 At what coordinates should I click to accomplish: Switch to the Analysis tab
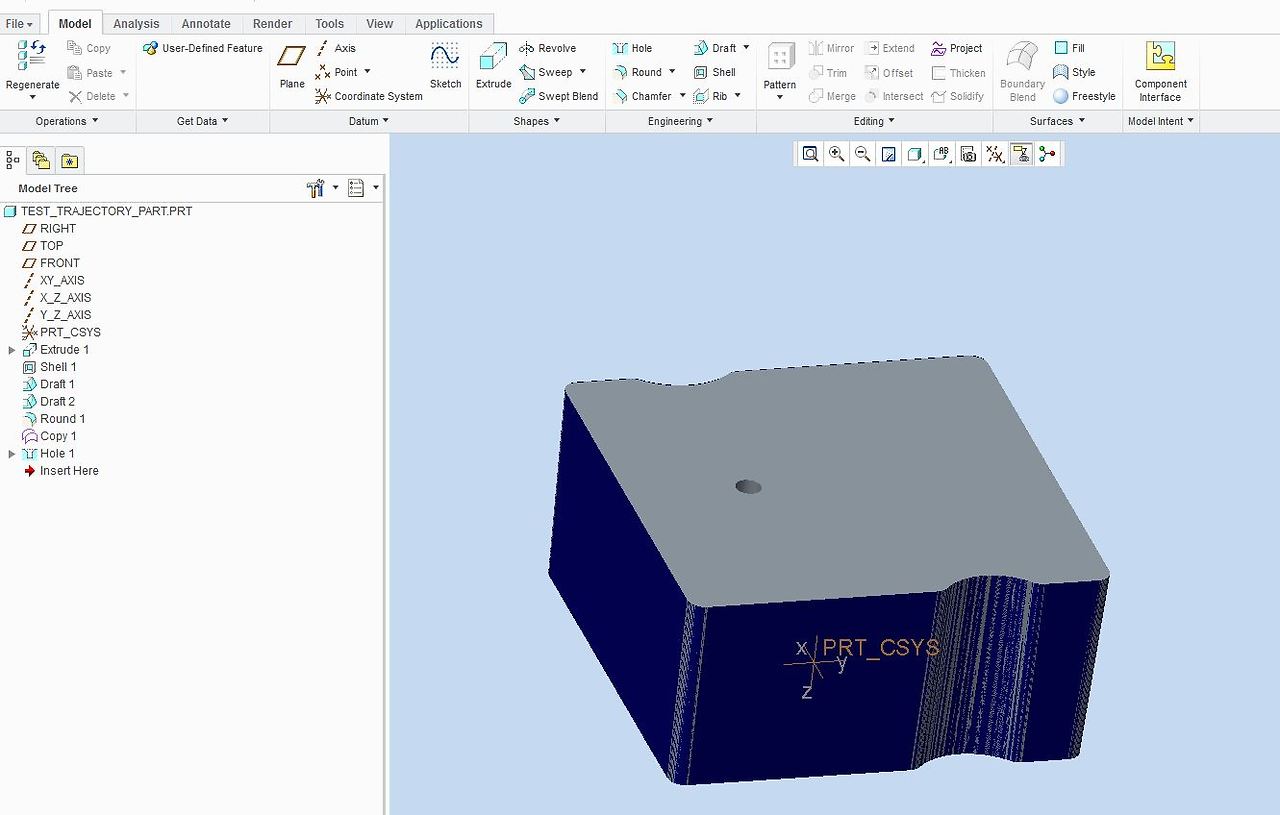click(x=136, y=23)
